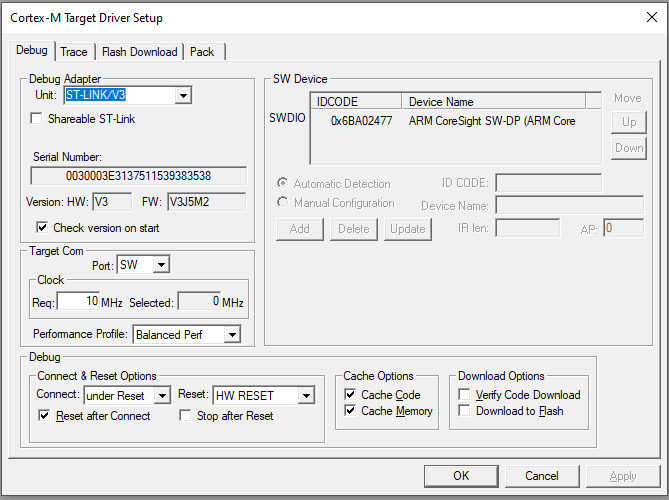Click the Device Name input field
This screenshot has width=669, height=500.
(570, 205)
